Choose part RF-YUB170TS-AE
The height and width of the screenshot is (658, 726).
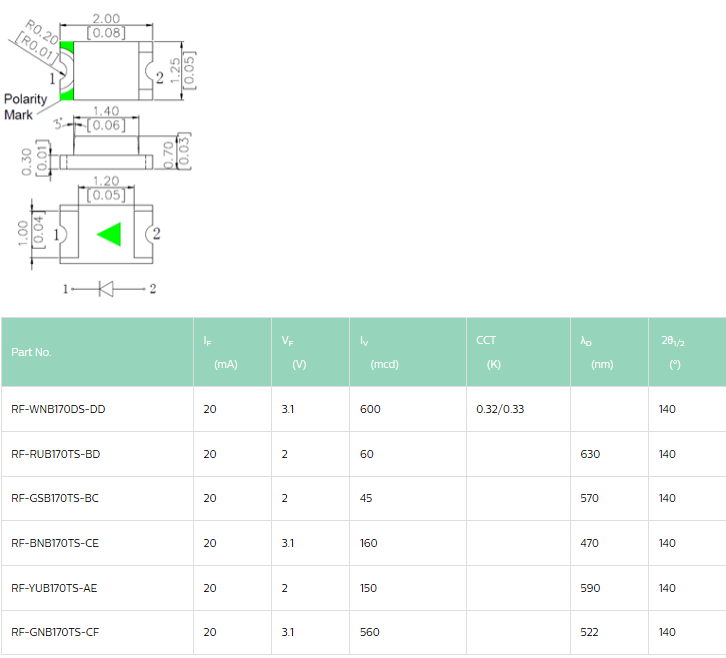tap(55, 588)
